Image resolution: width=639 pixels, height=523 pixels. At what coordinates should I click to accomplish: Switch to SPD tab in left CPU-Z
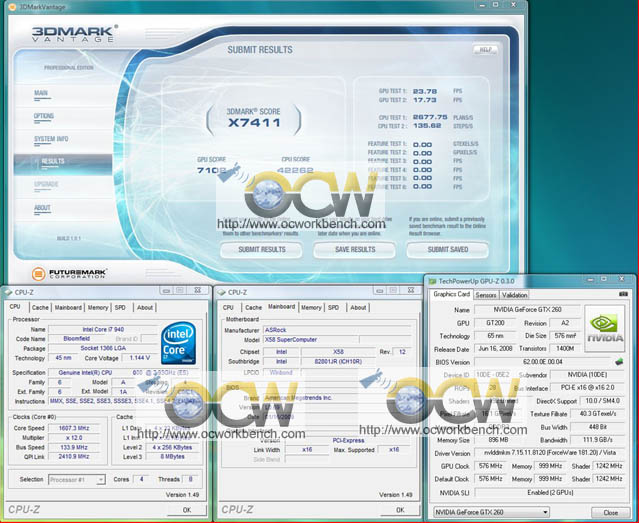tap(120, 307)
